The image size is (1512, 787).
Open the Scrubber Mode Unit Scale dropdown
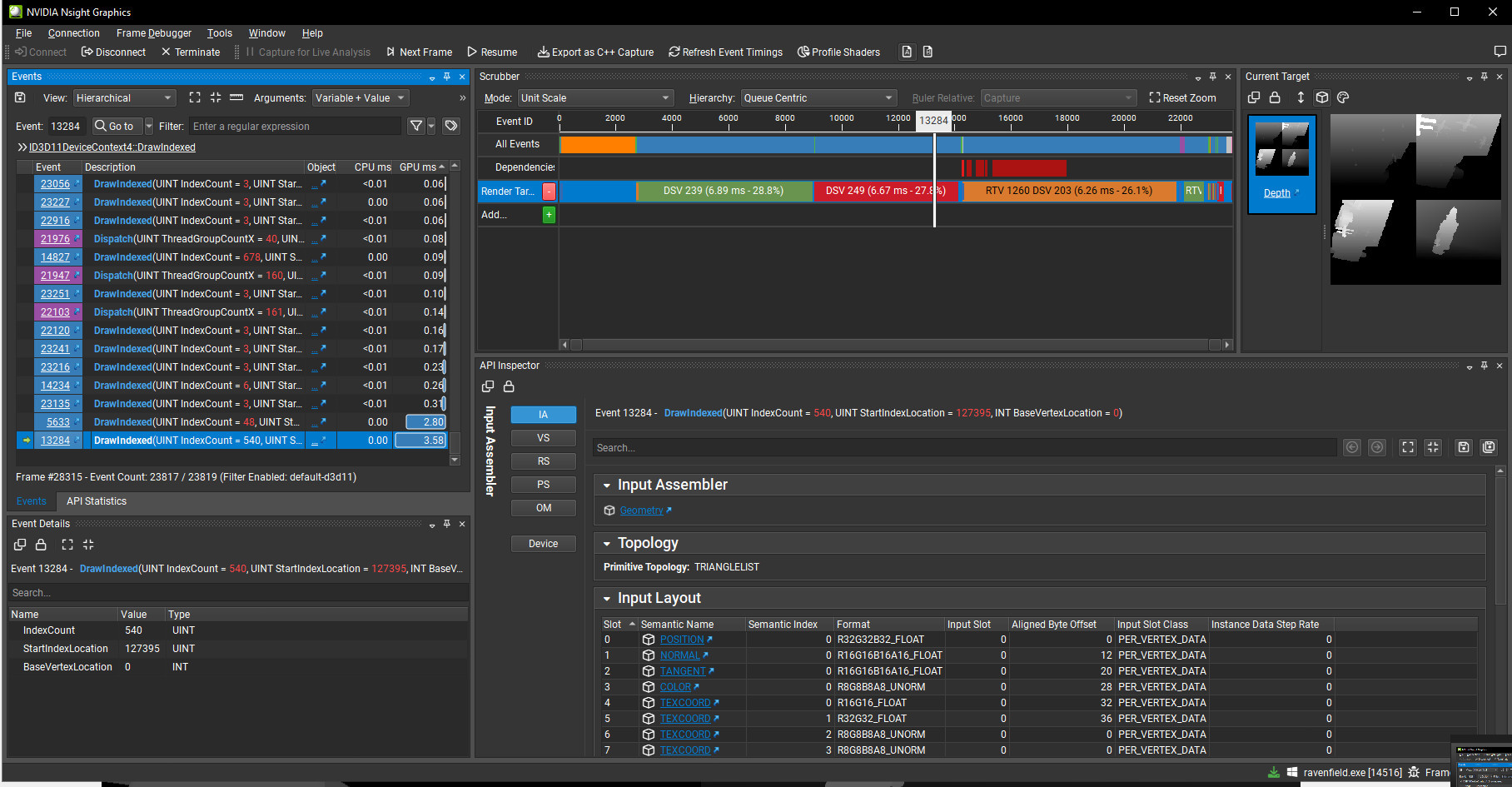[595, 98]
